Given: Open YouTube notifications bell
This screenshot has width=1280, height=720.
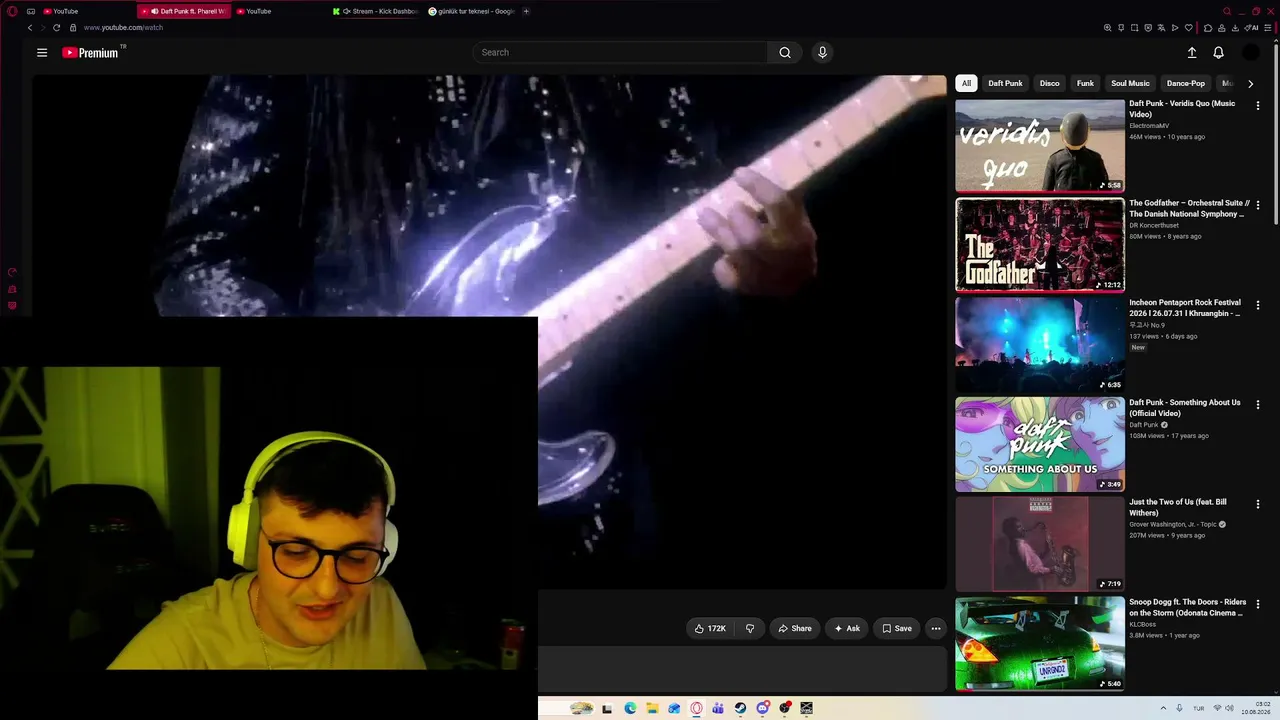Looking at the screenshot, I should click(1218, 53).
